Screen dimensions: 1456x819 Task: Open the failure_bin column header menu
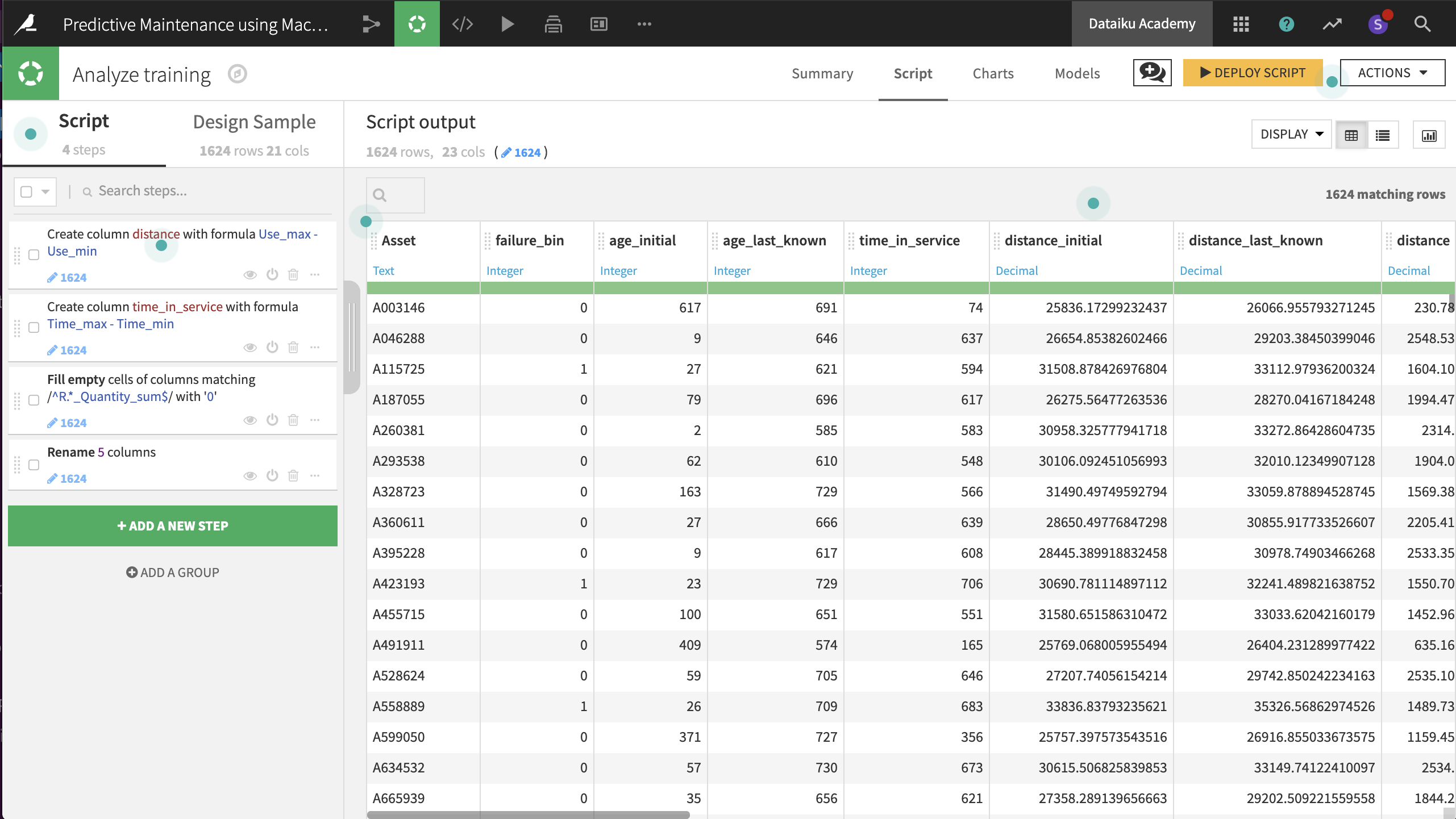[529, 241]
